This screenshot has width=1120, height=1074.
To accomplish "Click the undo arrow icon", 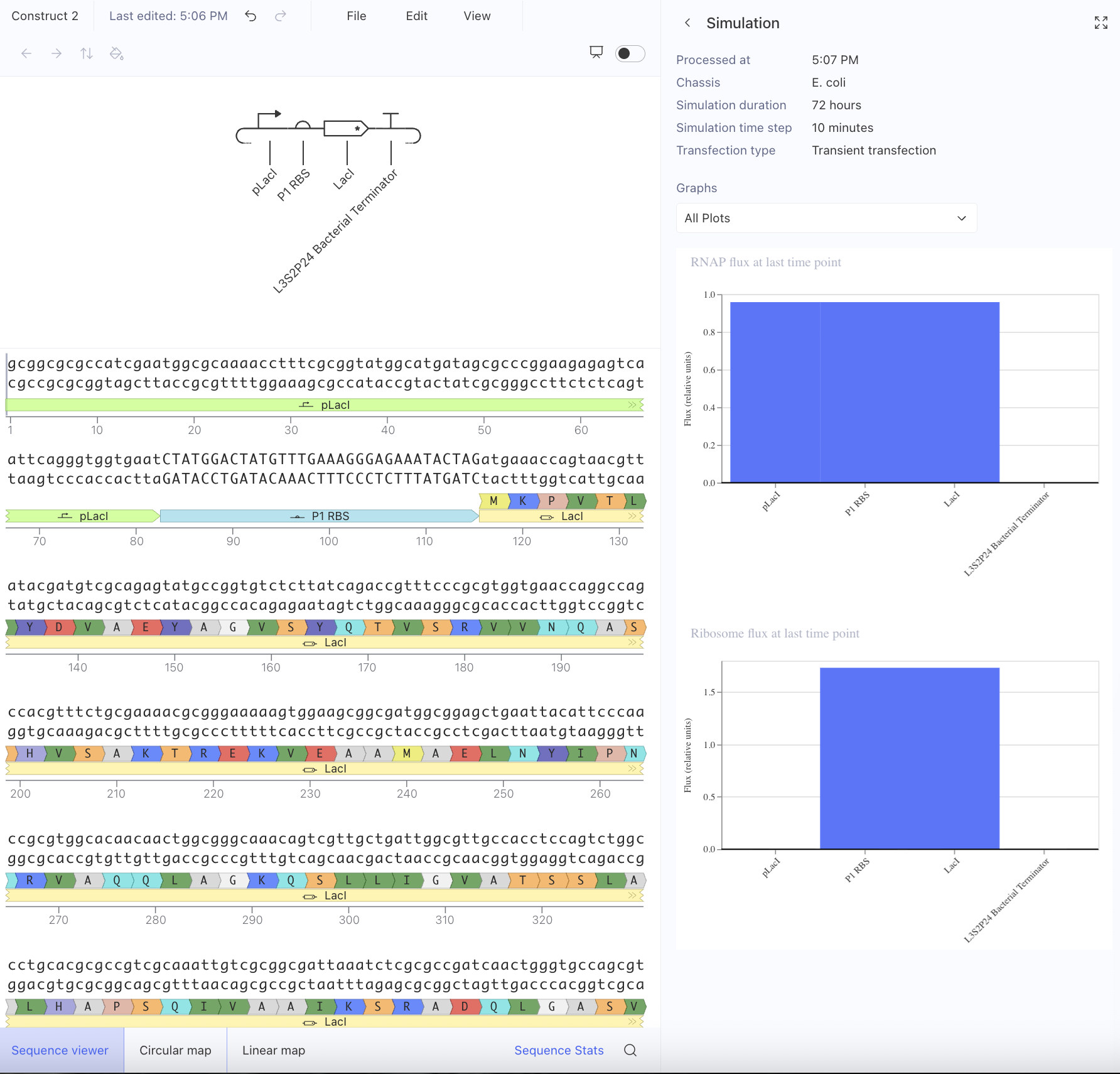I will point(250,16).
